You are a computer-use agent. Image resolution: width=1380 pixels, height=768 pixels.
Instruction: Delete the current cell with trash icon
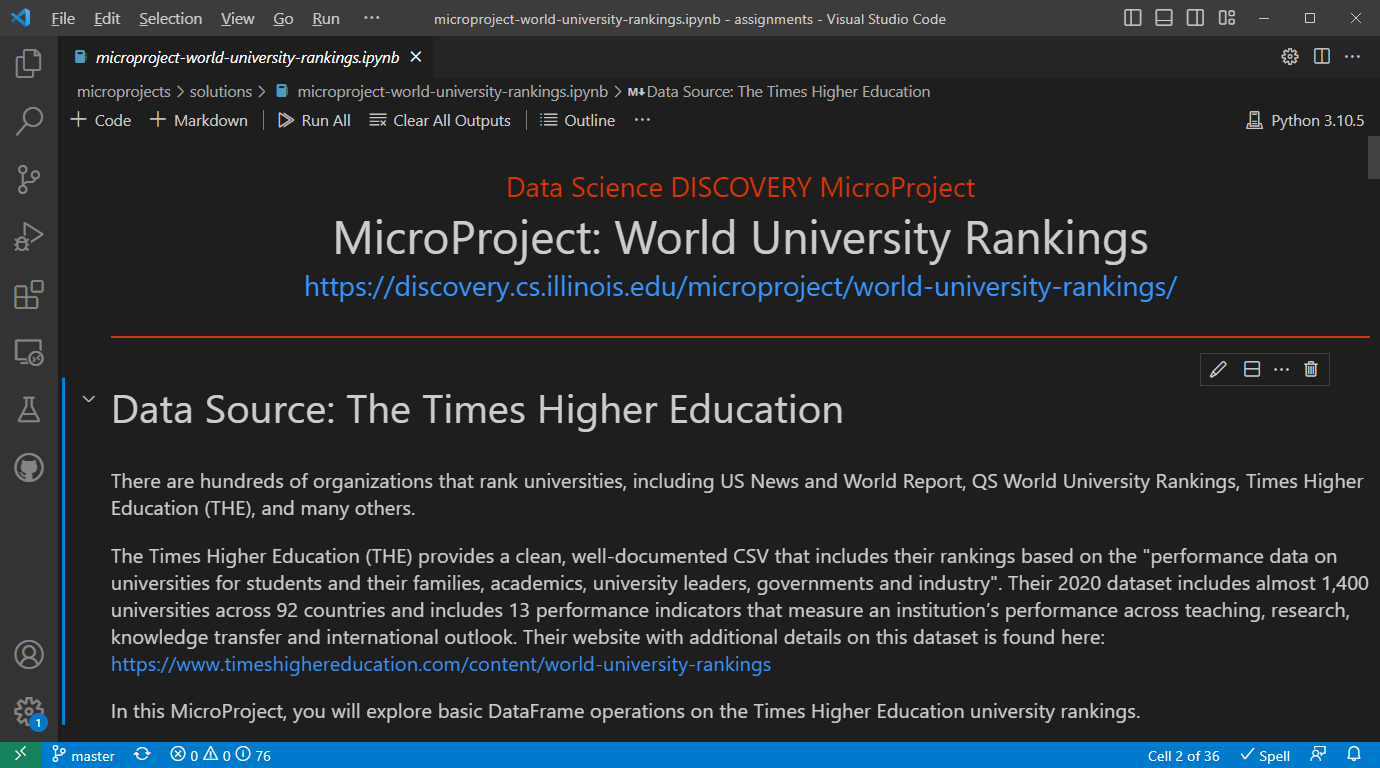click(x=1311, y=369)
